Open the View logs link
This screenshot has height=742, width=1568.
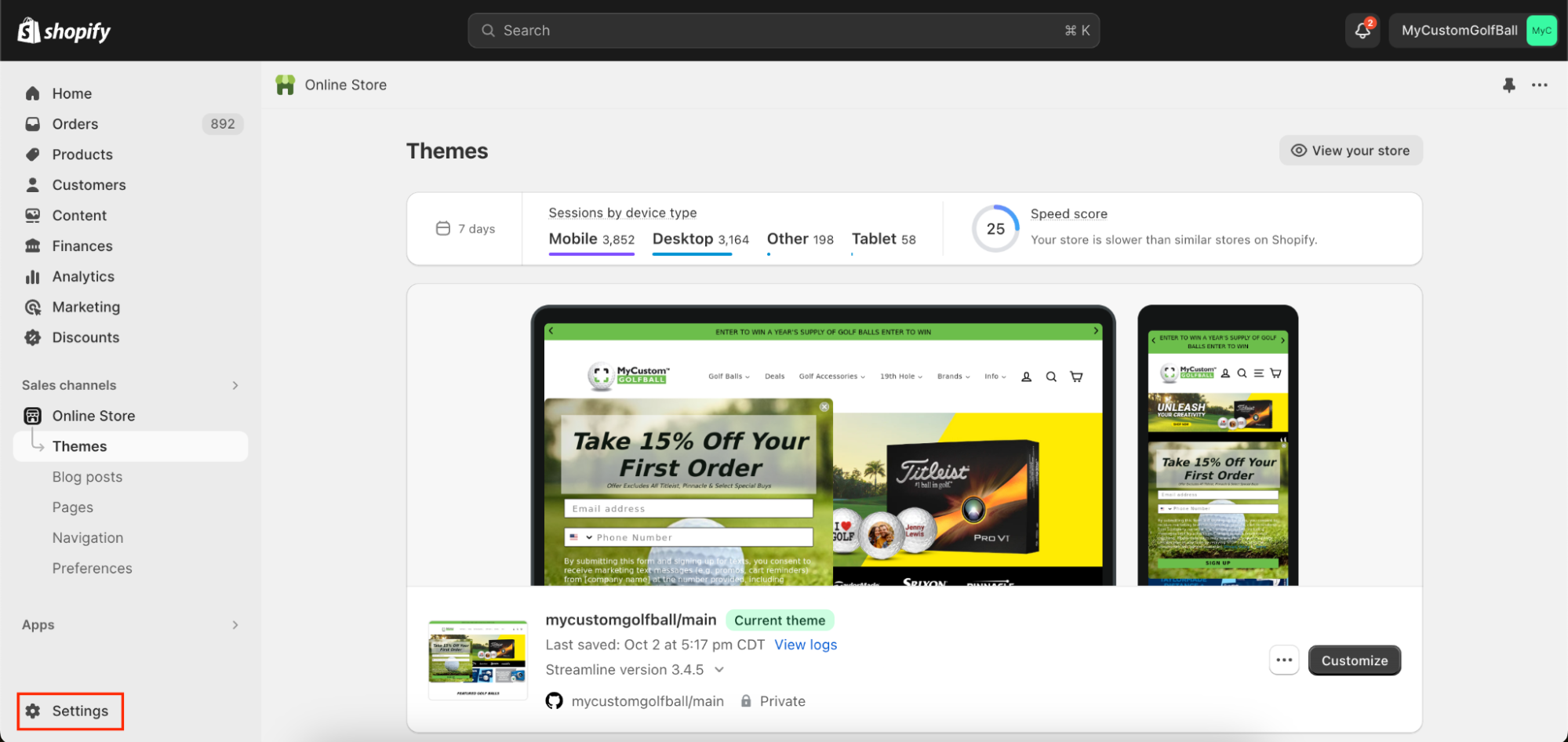805,645
